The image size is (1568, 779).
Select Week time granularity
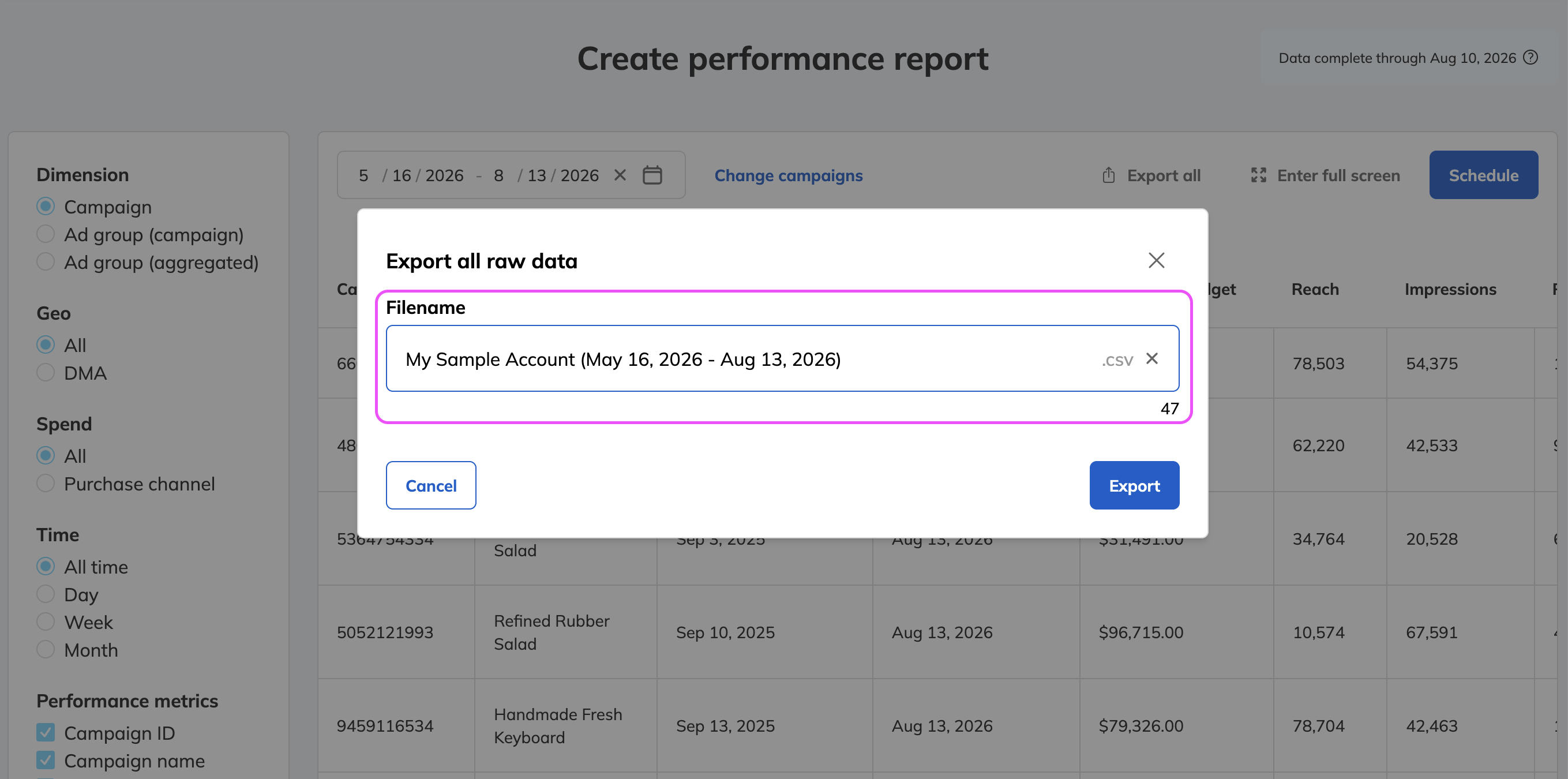tap(45, 622)
